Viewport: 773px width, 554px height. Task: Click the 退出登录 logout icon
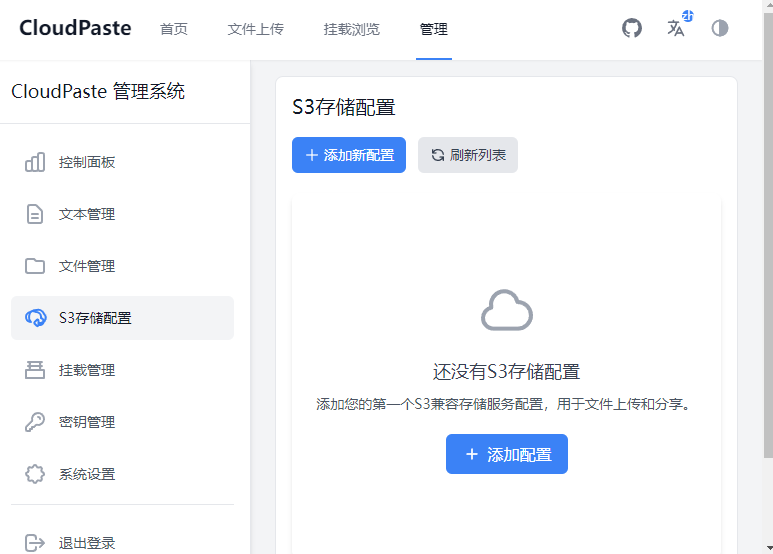click(x=35, y=543)
